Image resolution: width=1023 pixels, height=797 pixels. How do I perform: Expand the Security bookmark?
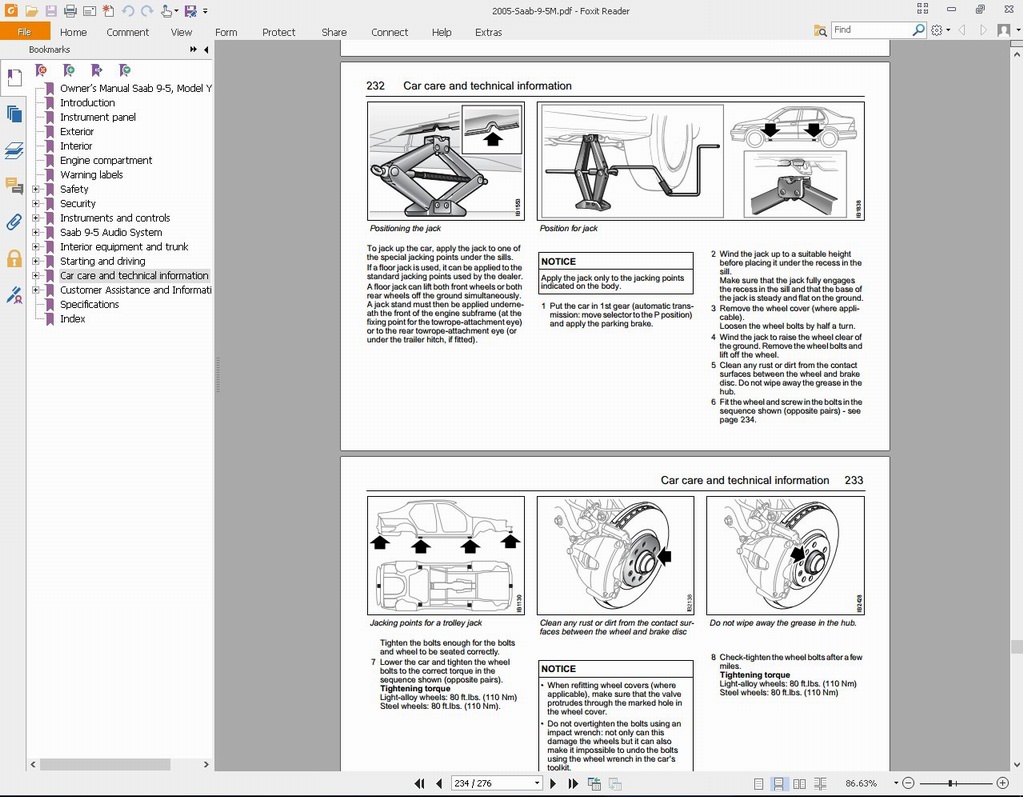36,203
